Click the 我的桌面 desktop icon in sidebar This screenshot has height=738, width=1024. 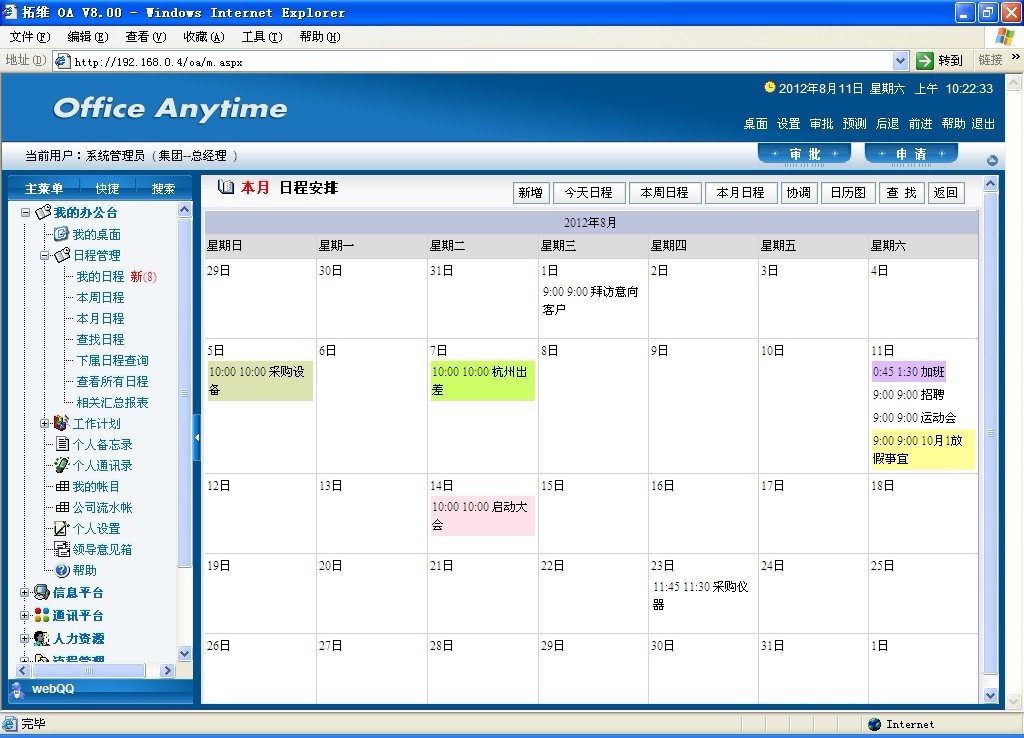pyautogui.click(x=62, y=234)
